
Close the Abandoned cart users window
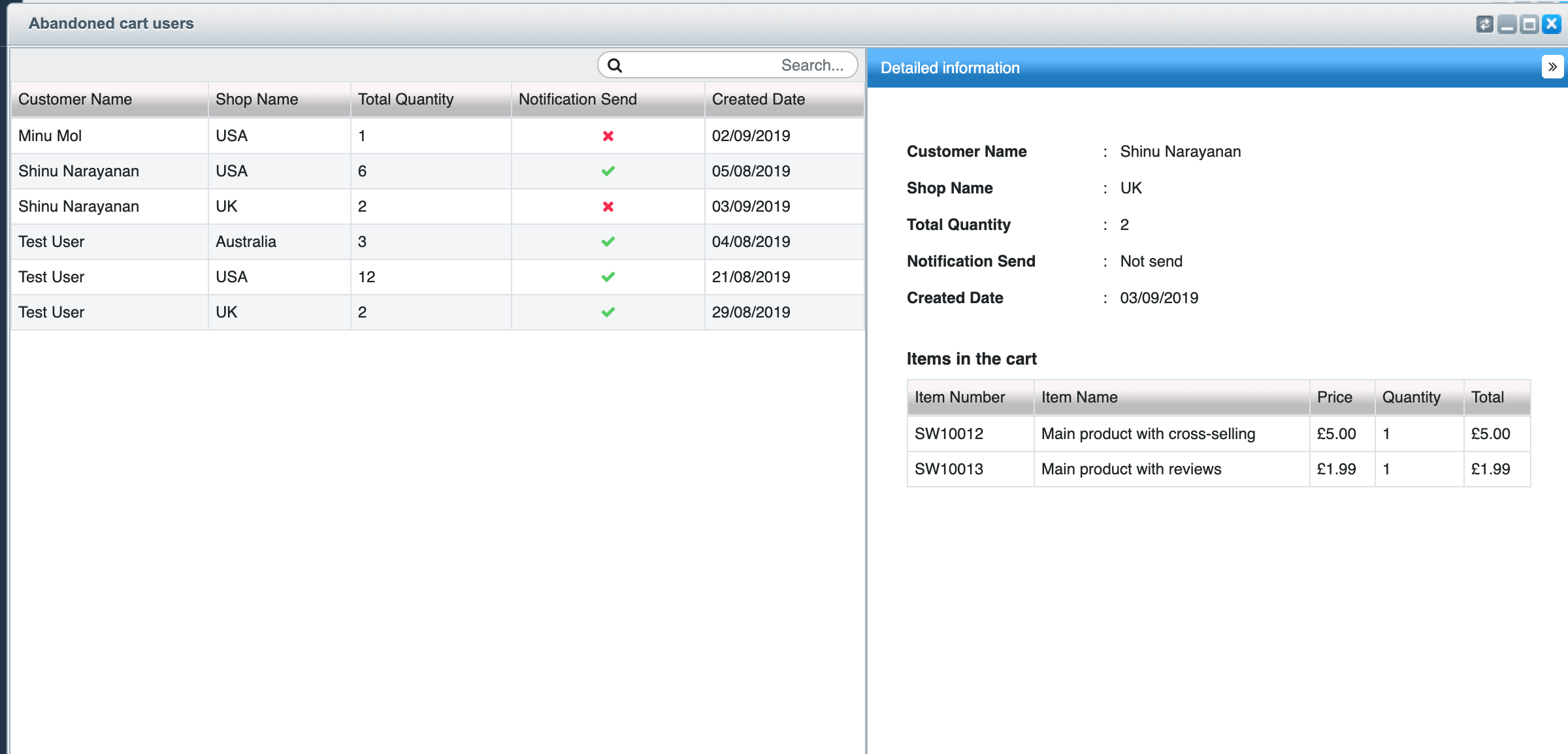coord(1552,24)
